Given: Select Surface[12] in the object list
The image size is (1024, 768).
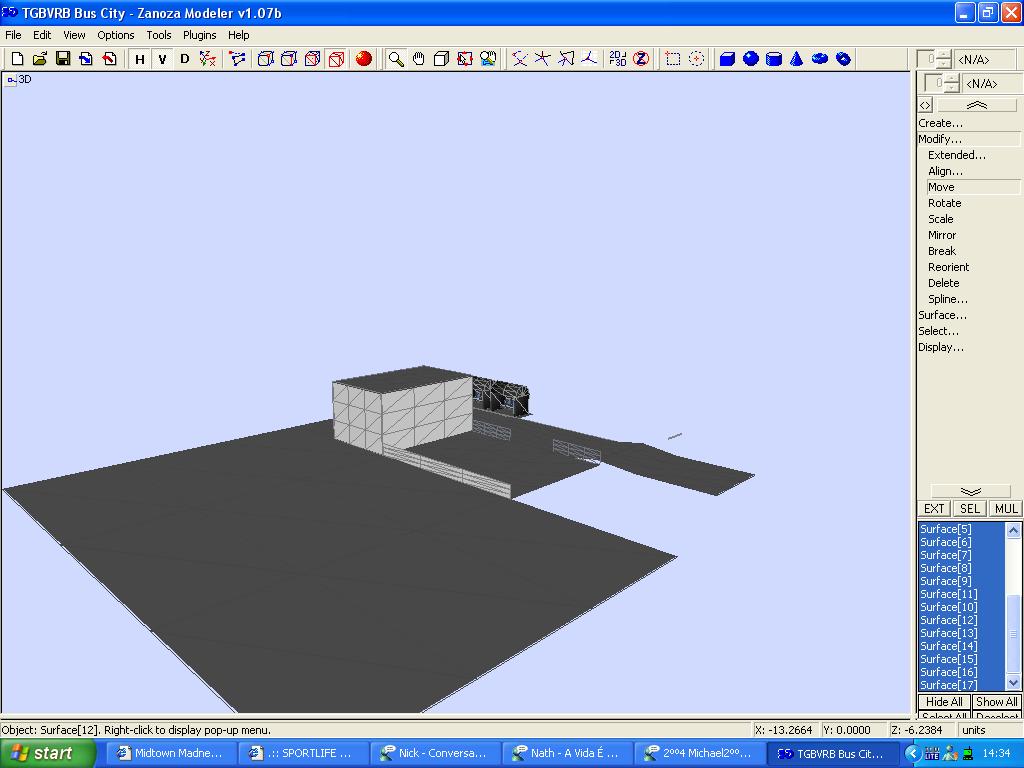Looking at the screenshot, I should pos(948,620).
